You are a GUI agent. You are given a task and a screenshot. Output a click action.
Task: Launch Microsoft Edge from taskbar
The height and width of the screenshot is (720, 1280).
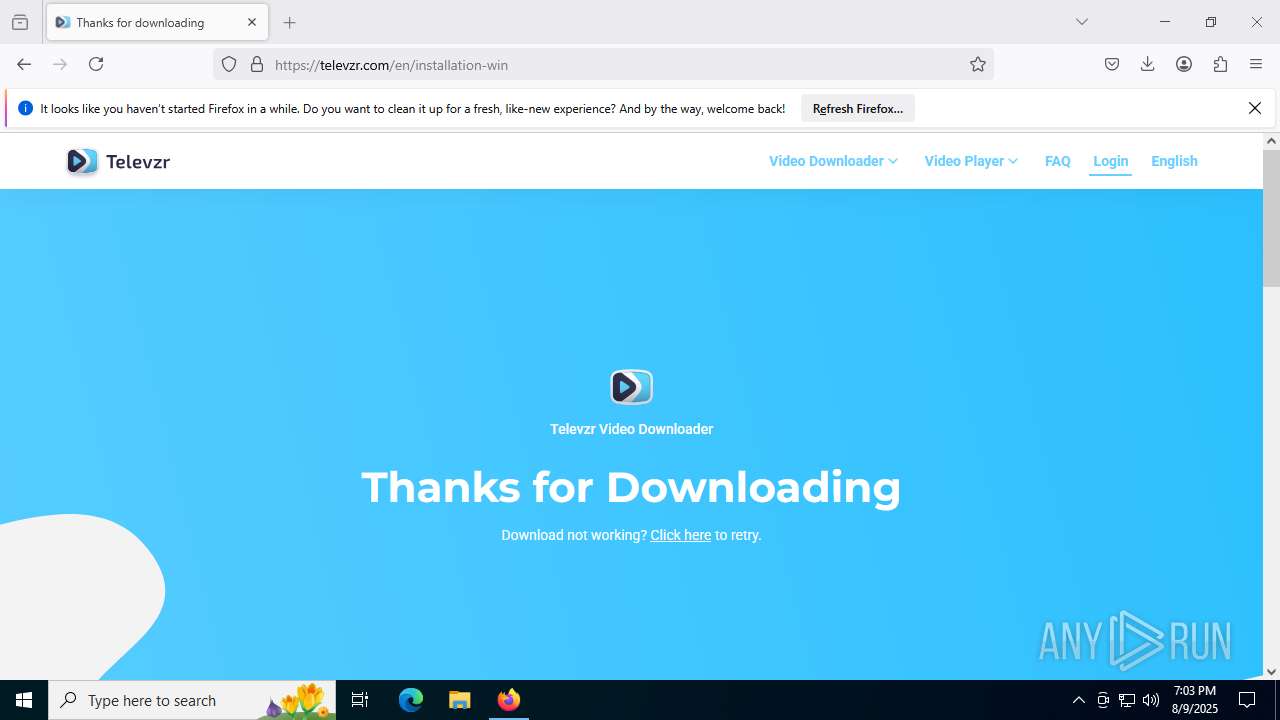tap(411, 700)
